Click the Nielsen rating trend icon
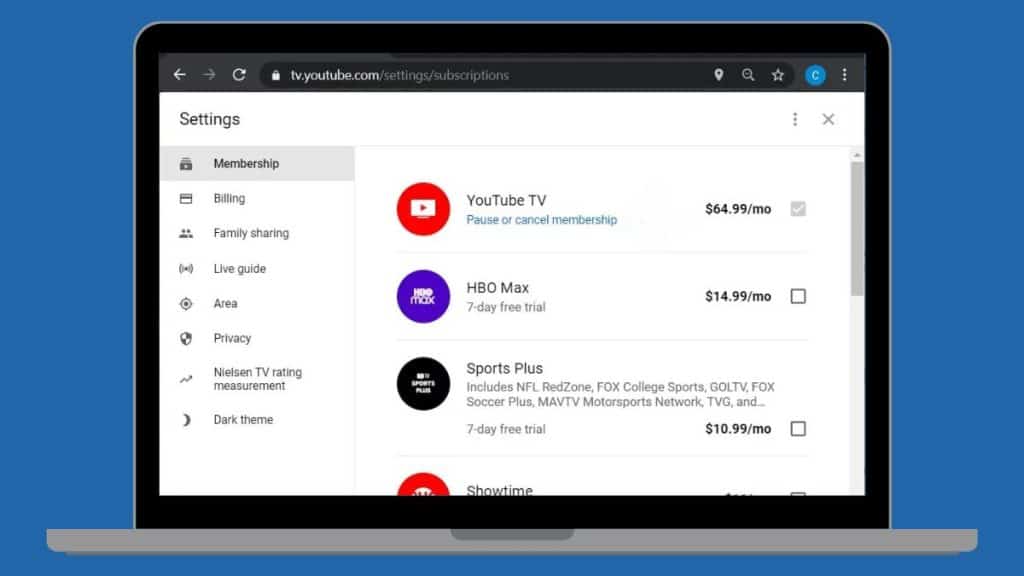 coord(186,379)
